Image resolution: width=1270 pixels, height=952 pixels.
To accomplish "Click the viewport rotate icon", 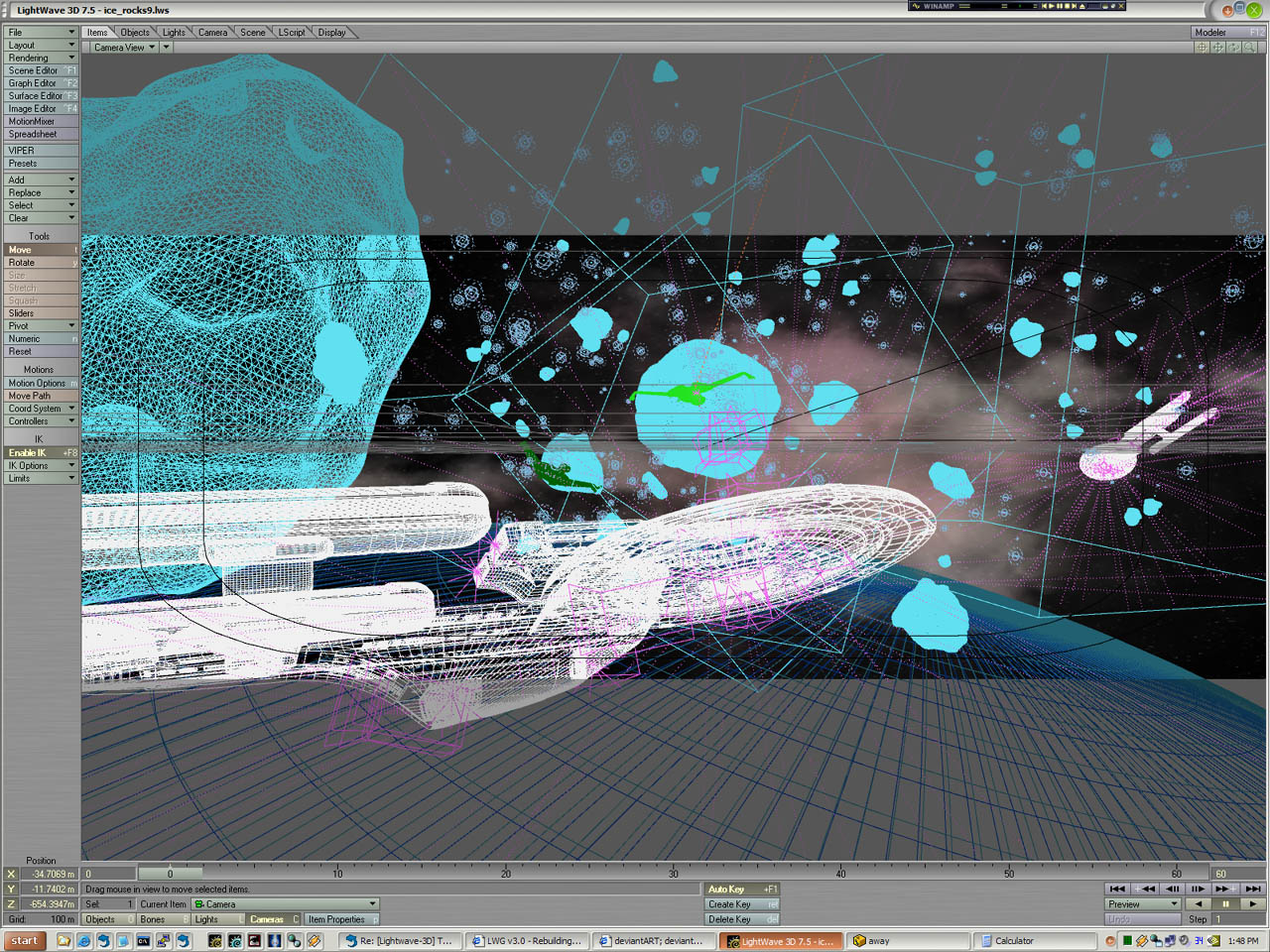I will tap(1233, 47).
